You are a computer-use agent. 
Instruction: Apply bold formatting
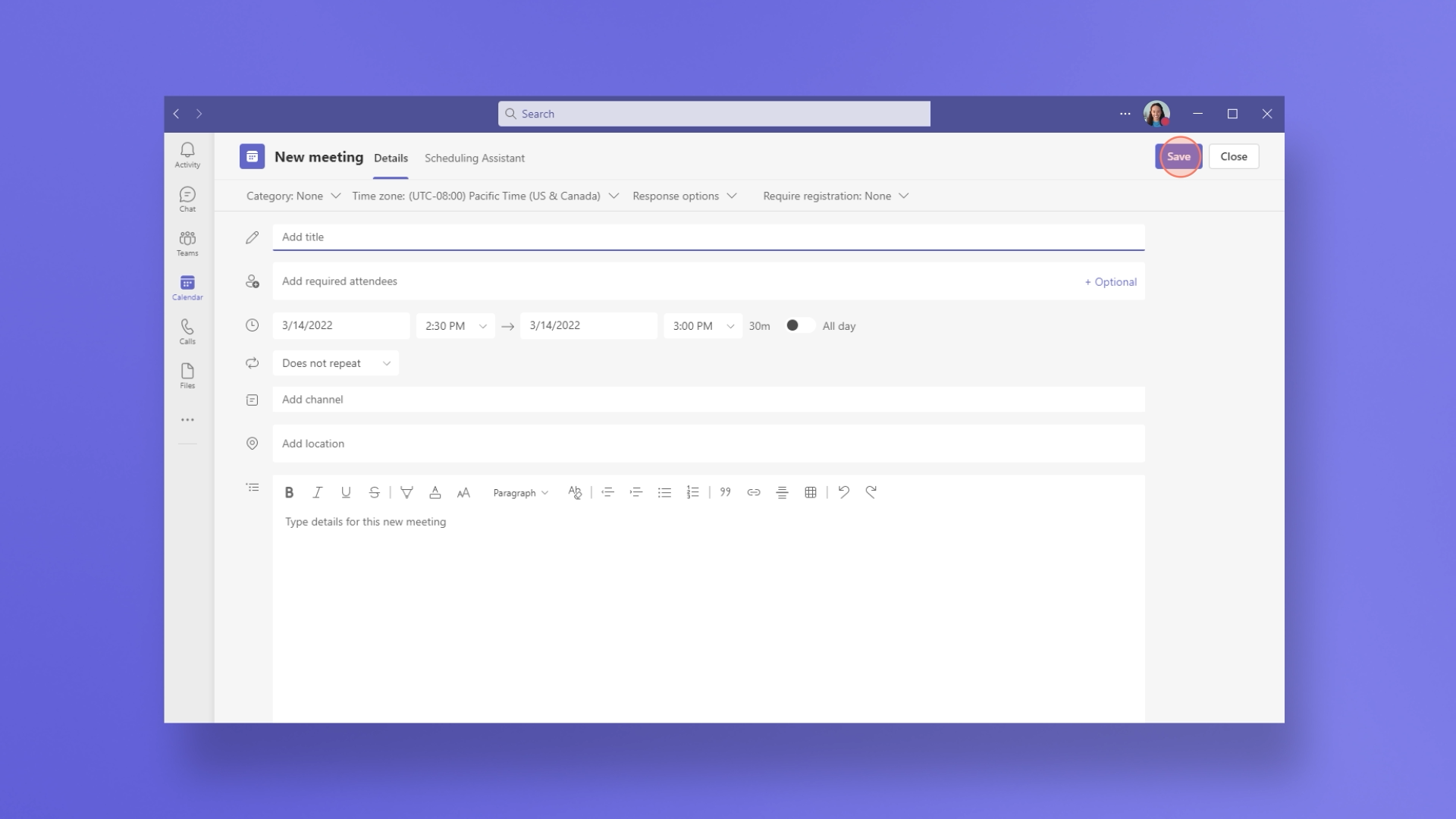point(289,492)
